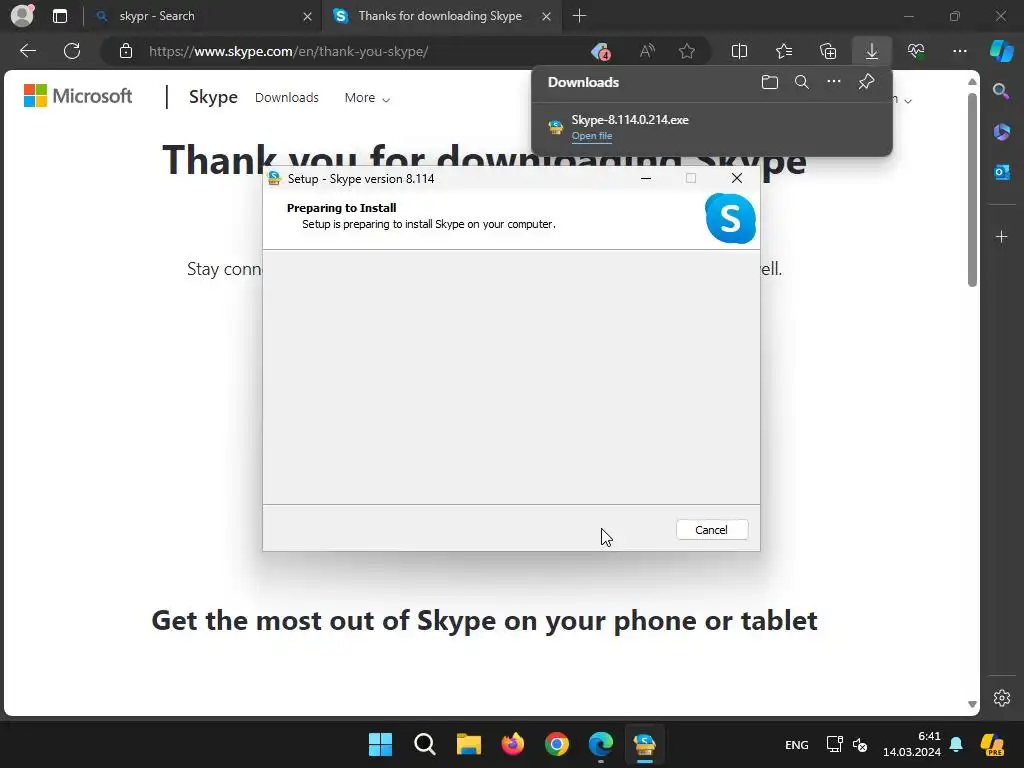Switch to Edge on the taskbar
The width and height of the screenshot is (1024, 768).
click(601, 744)
